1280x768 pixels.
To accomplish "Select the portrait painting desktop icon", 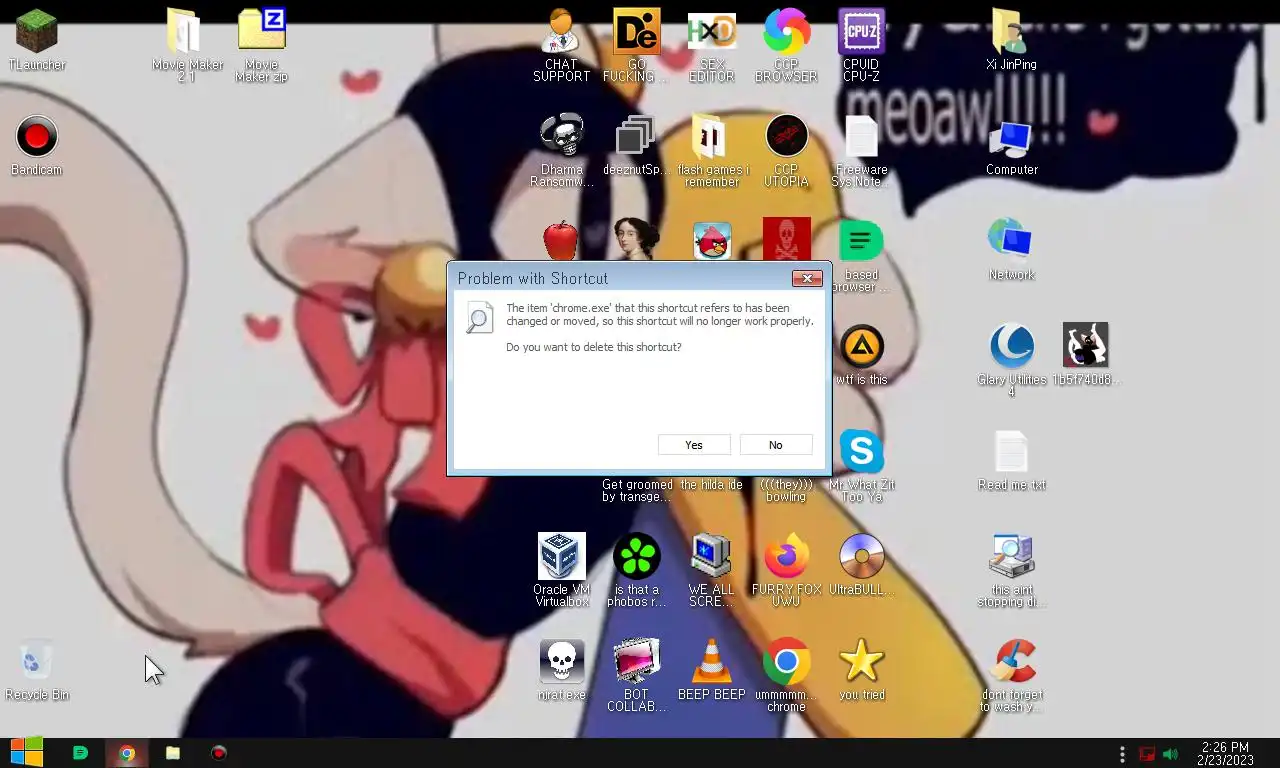I will click(x=636, y=241).
